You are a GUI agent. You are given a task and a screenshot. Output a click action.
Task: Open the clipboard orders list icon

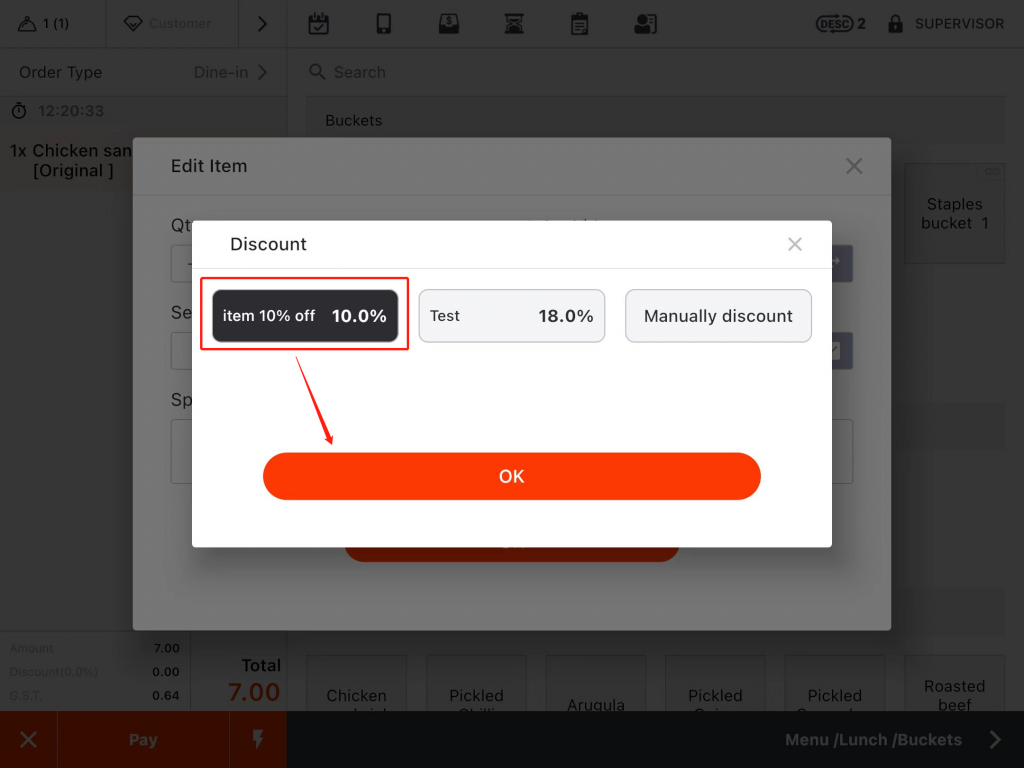(x=579, y=24)
